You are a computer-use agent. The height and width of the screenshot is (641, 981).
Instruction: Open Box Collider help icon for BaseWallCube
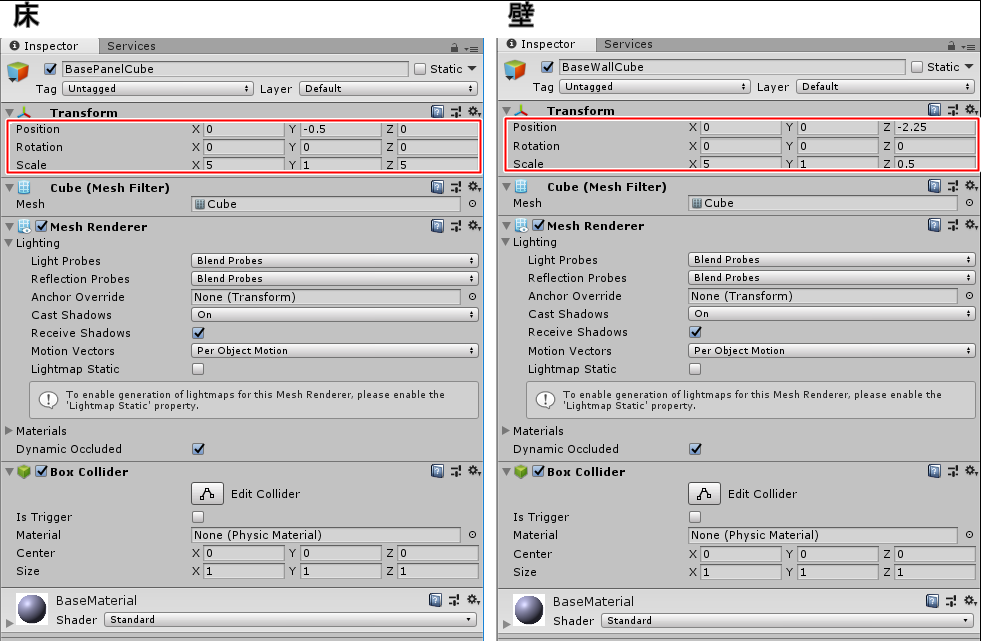[x=934, y=471]
